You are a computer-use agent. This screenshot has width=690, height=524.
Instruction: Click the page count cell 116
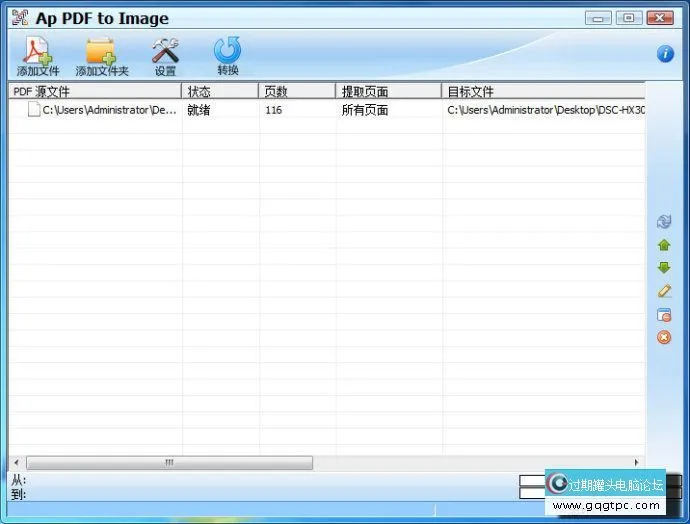coord(273,110)
